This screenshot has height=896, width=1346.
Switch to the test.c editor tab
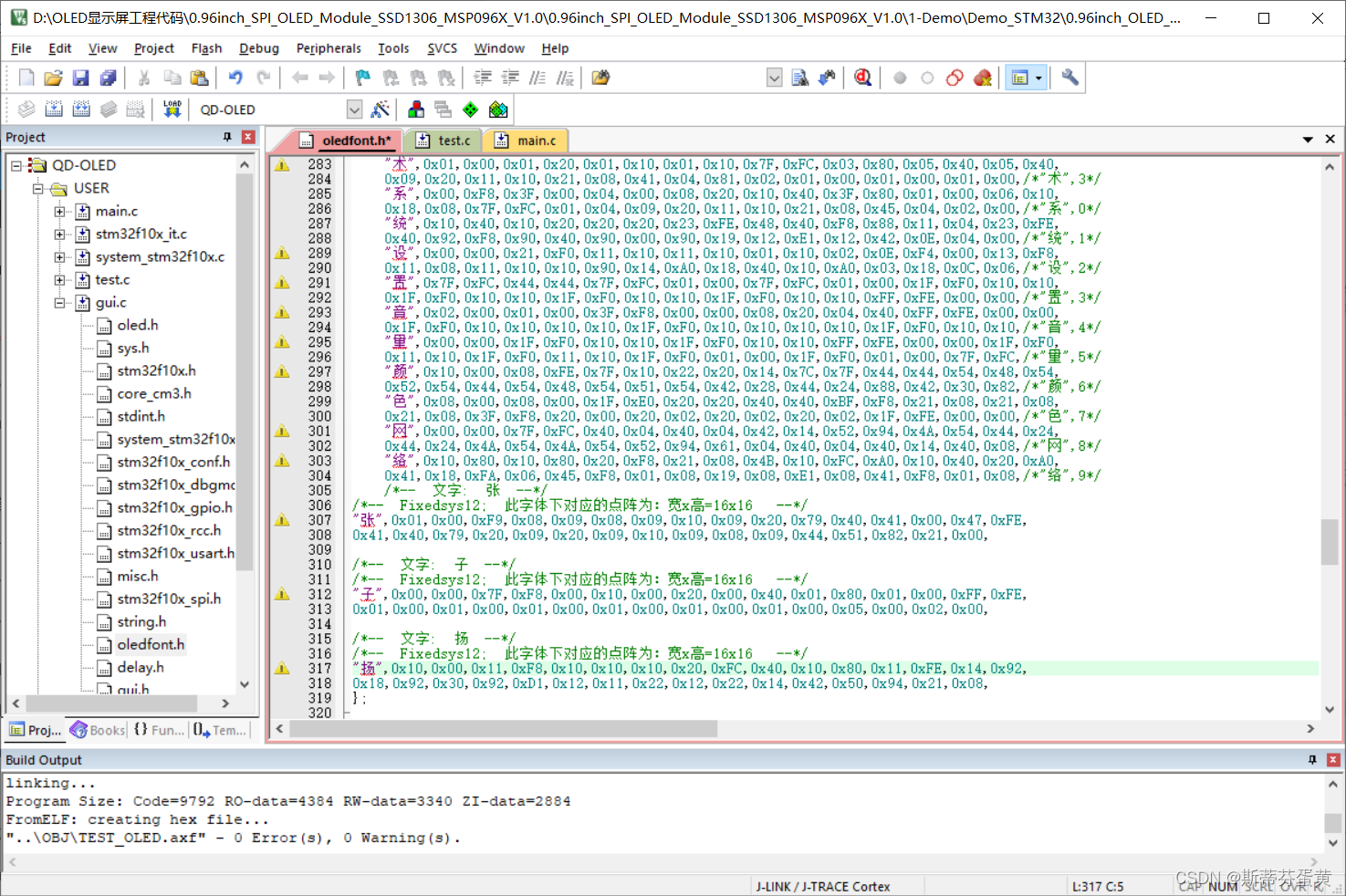[444, 141]
